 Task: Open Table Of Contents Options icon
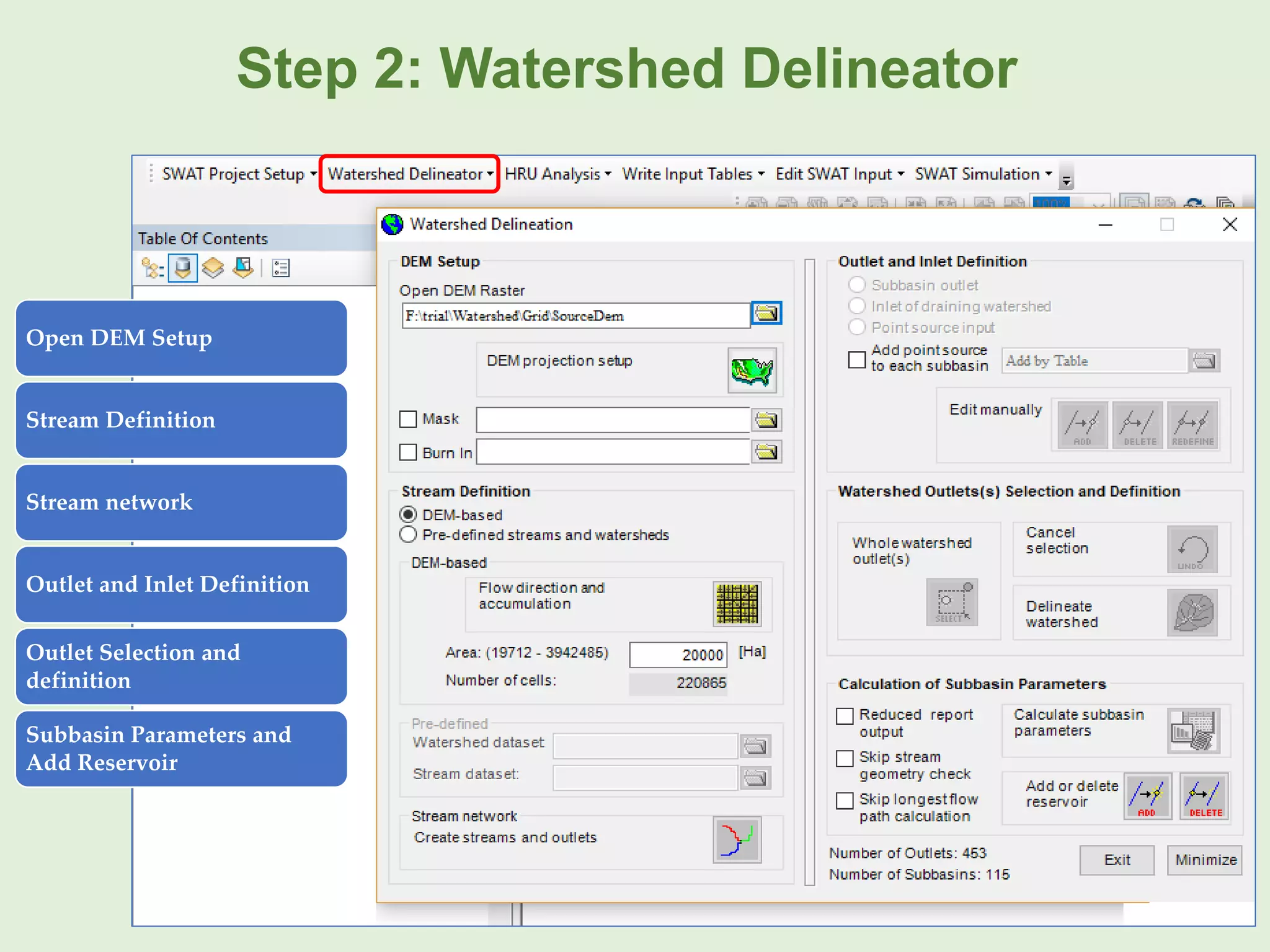280,268
